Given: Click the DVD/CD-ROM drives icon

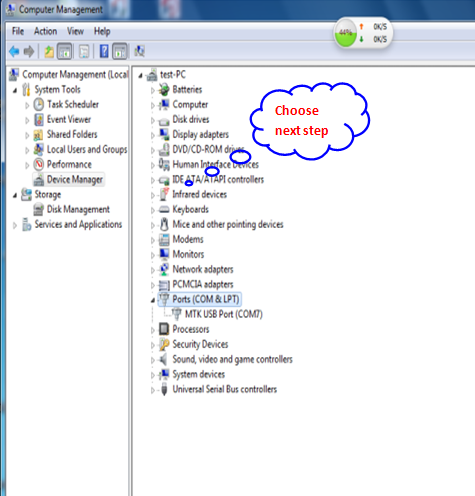Looking at the screenshot, I should coord(164,149).
